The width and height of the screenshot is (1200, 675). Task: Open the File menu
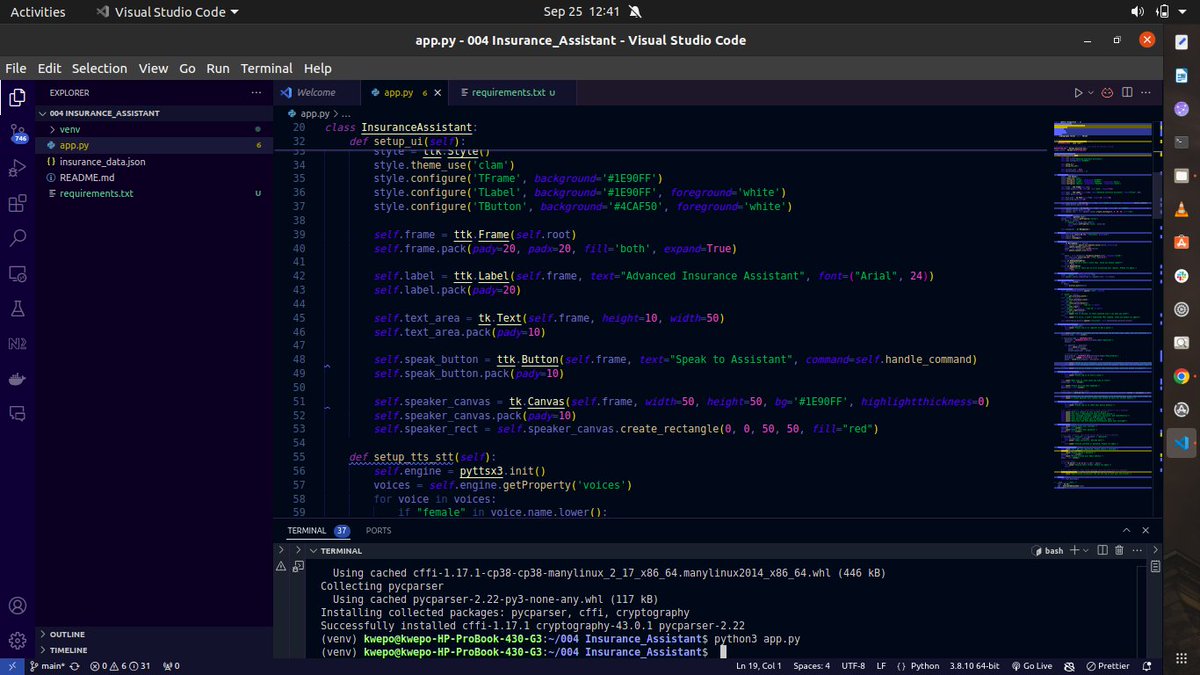(16, 68)
